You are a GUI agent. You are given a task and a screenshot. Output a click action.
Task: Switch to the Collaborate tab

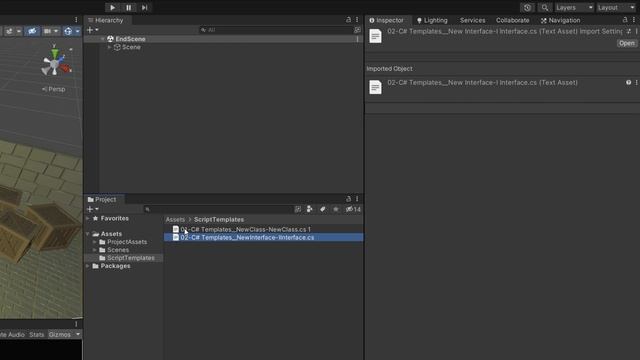(512, 20)
